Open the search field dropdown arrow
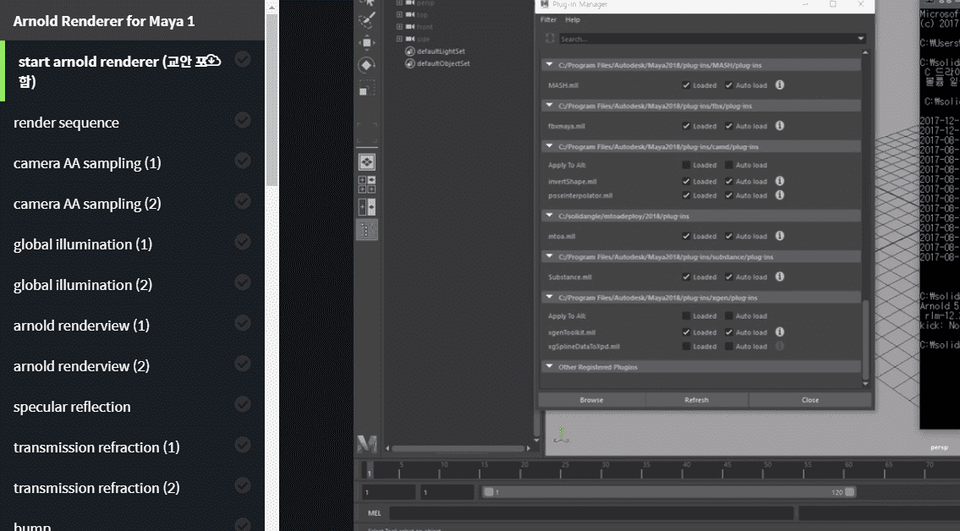Image resolution: width=960 pixels, height=531 pixels. click(860, 39)
